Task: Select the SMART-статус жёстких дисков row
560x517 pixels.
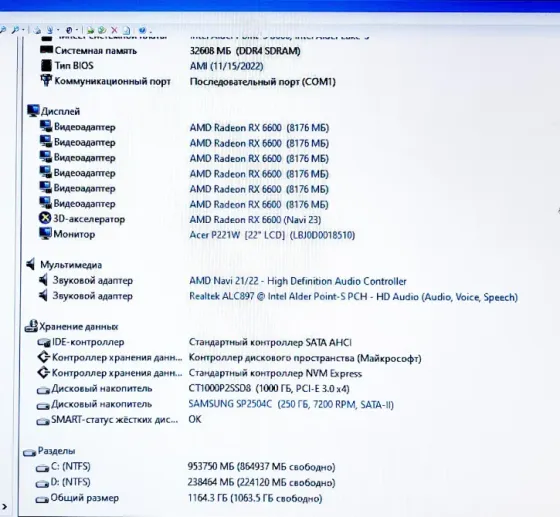Action: click(x=119, y=420)
